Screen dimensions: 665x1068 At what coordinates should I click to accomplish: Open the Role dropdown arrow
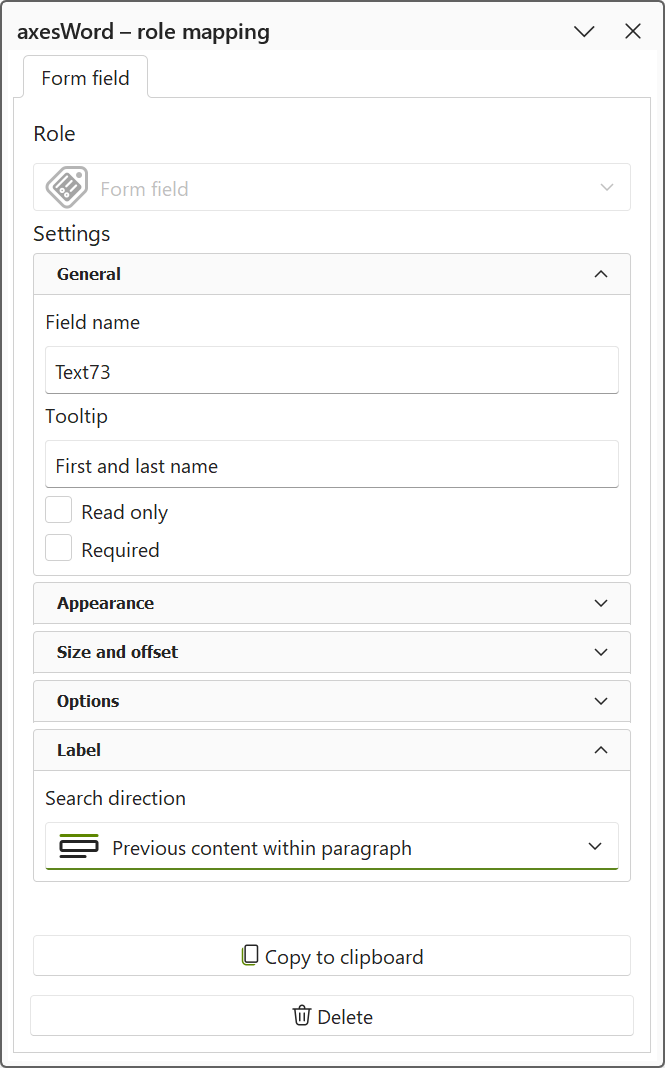tap(606, 187)
